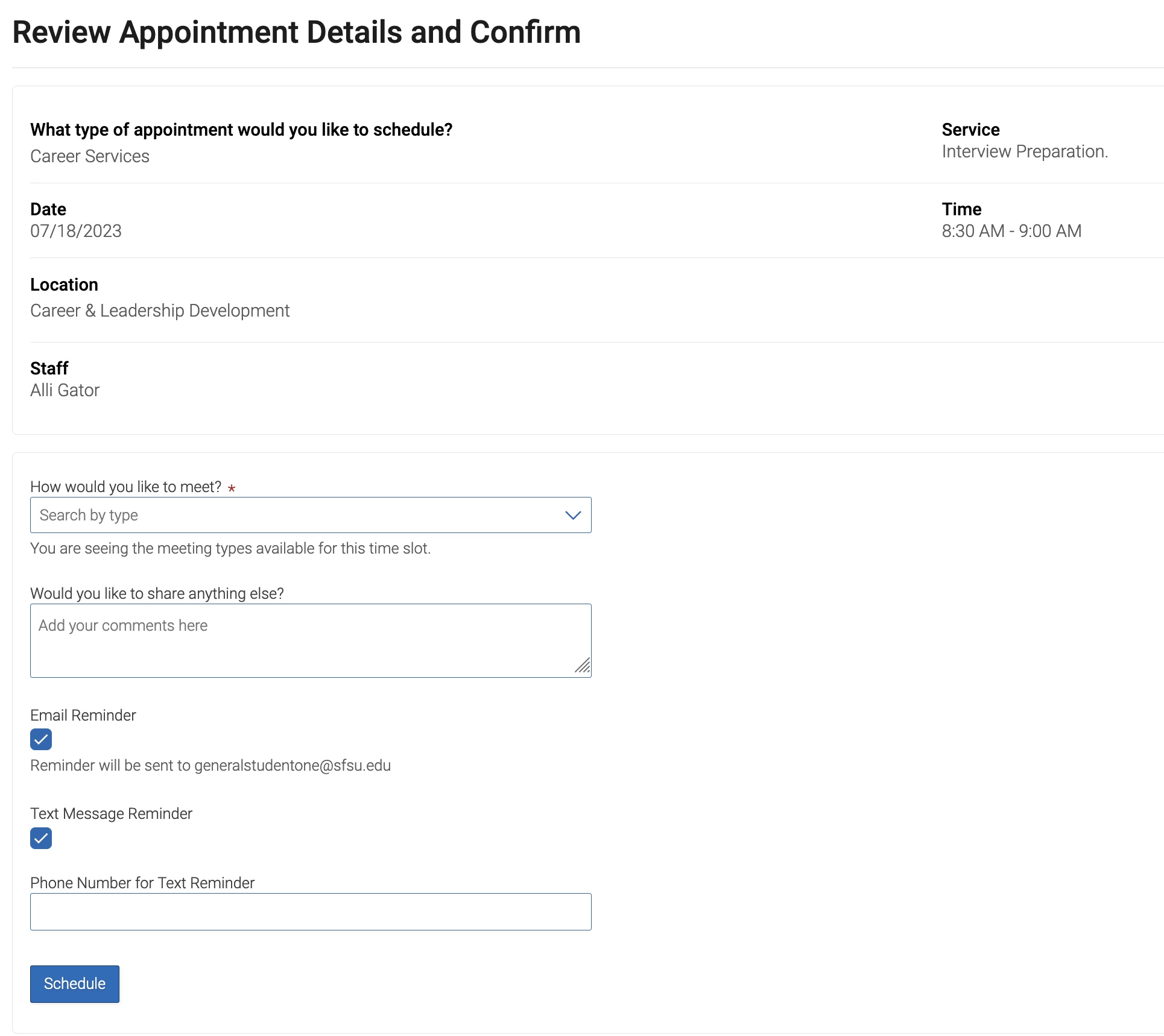Click the 'Date' heading label
This screenshot has width=1164, height=1036.
[x=48, y=209]
